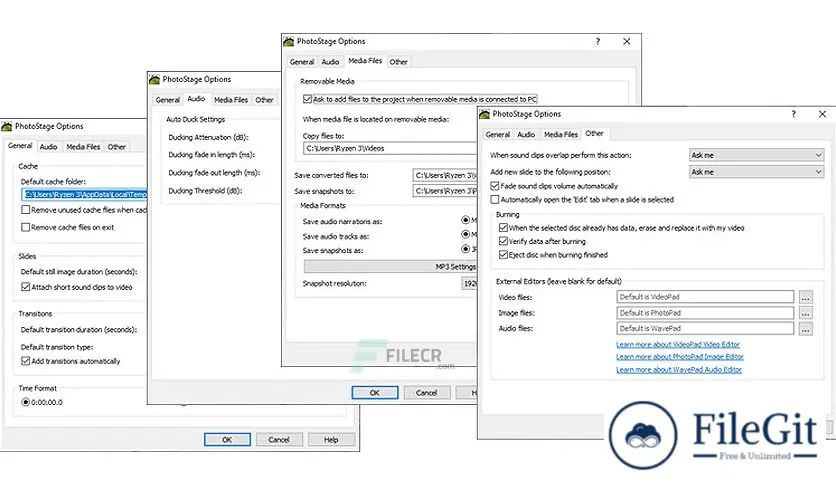This screenshot has height=484, width=836.
Task: Toggle Add transitions automatically
Action: coord(25,361)
